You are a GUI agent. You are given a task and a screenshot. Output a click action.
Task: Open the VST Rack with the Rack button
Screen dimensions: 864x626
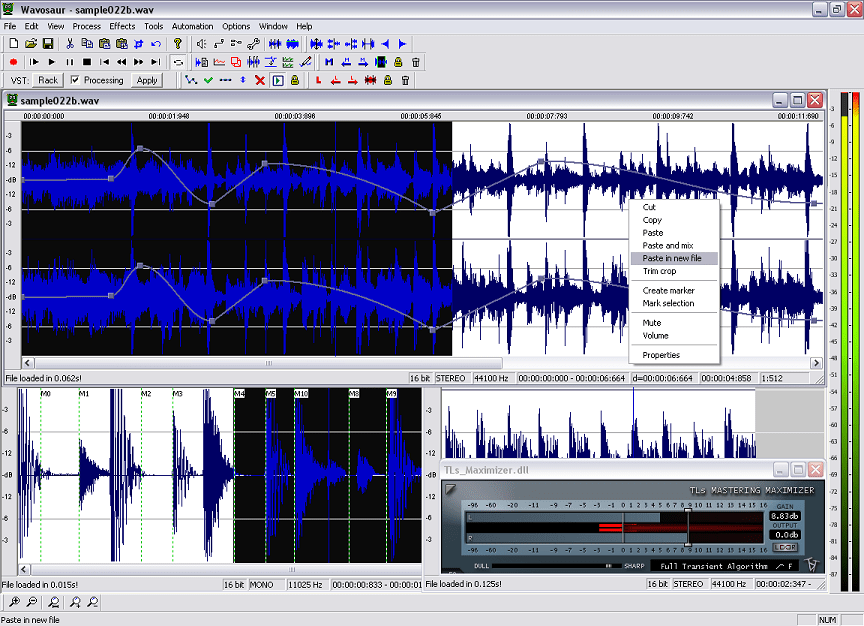[46, 80]
